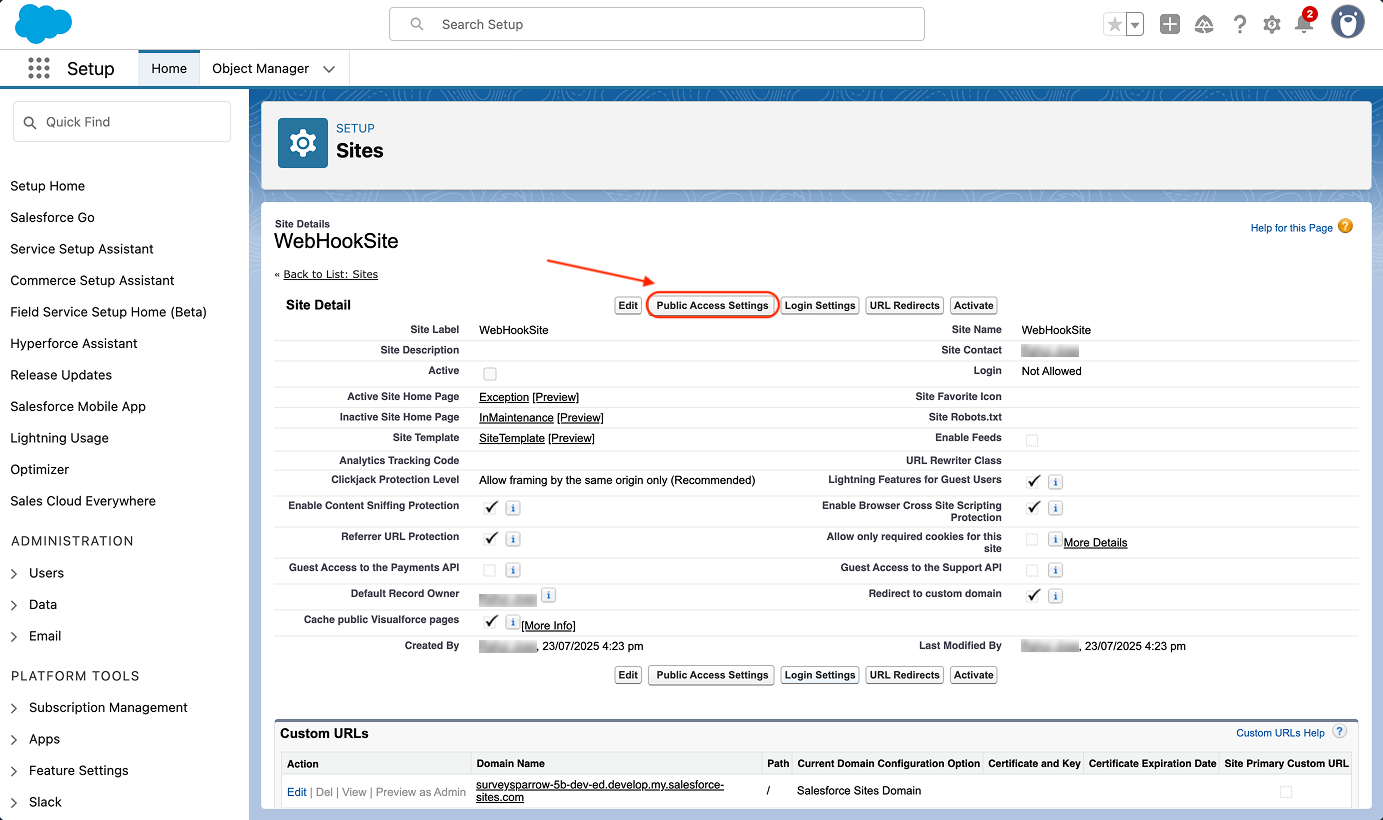Open the Setup gear icon menu
Viewport: 1383px width, 820px height.
pyautogui.click(x=1271, y=25)
